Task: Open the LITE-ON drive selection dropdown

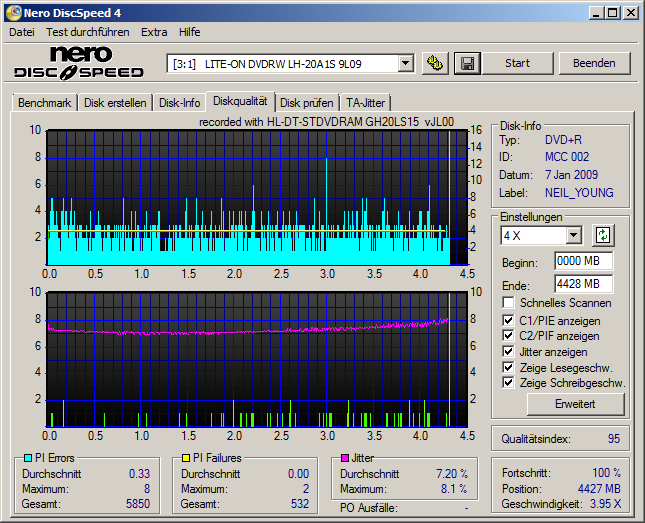Action: click(405, 64)
